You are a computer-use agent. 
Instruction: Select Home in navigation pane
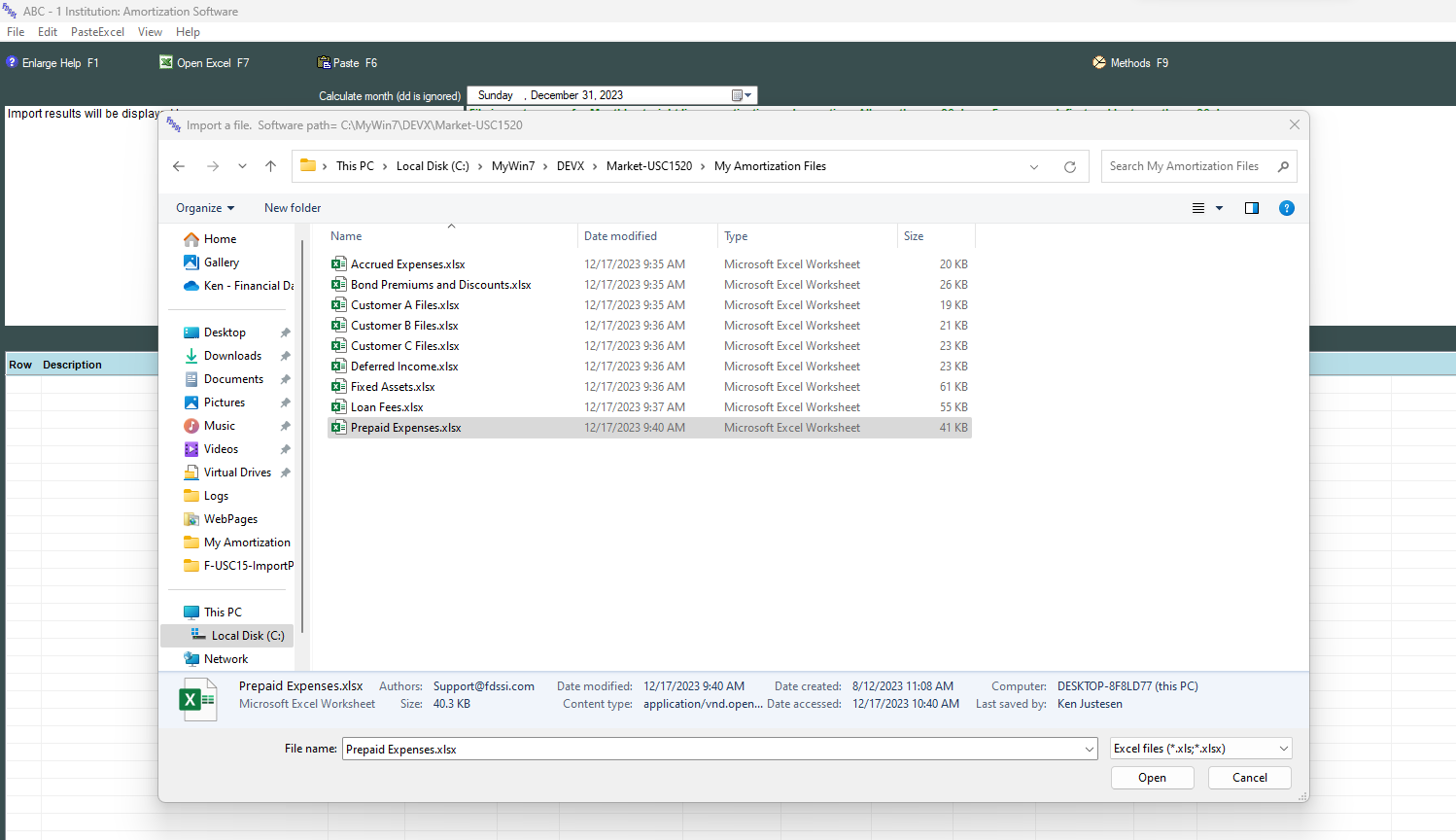pyautogui.click(x=220, y=239)
